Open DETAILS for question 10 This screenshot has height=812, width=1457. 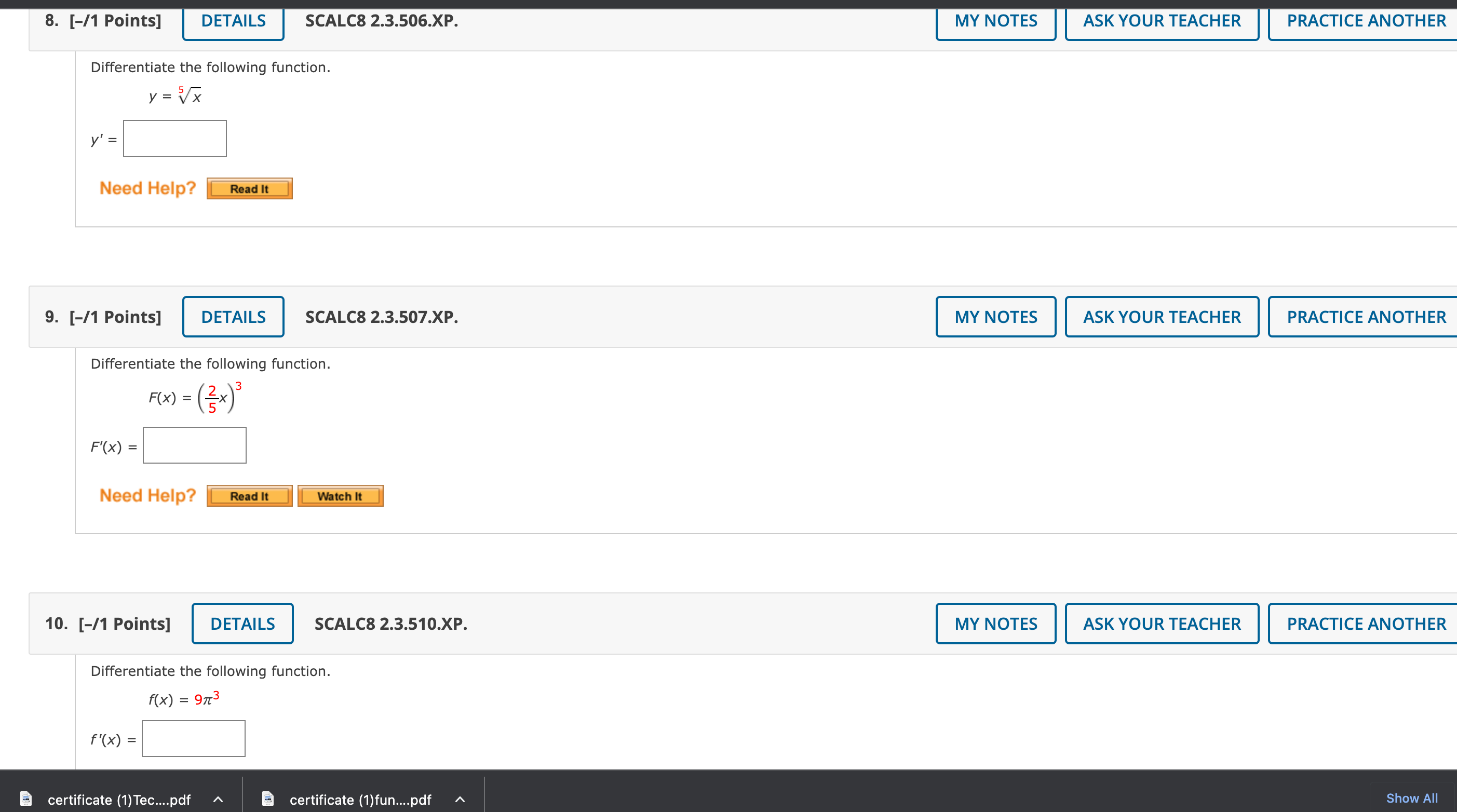(242, 623)
